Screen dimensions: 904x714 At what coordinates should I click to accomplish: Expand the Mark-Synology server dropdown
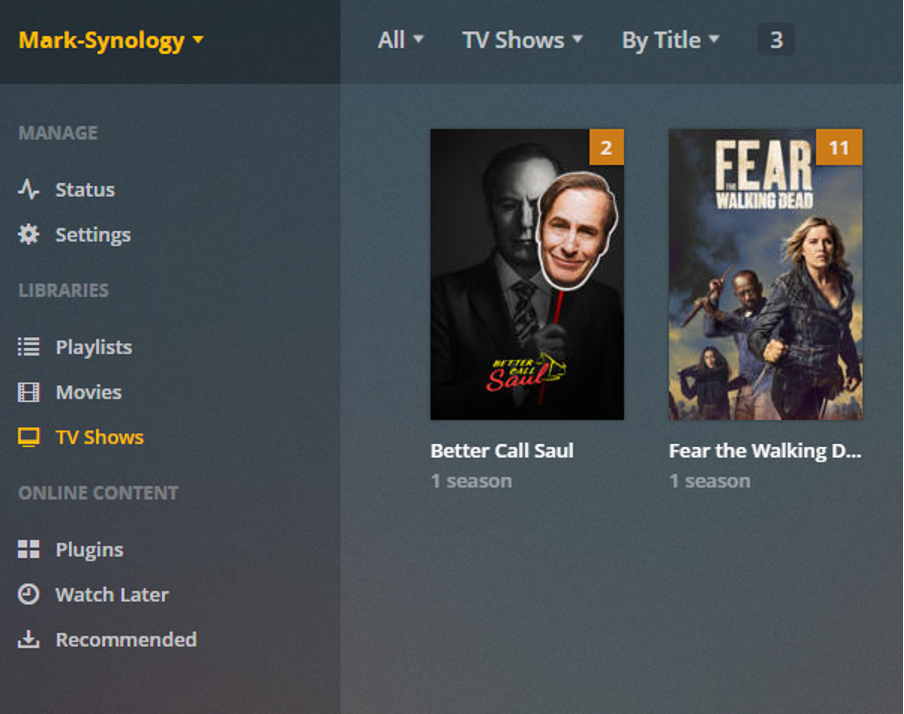pyautogui.click(x=111, y=40)
